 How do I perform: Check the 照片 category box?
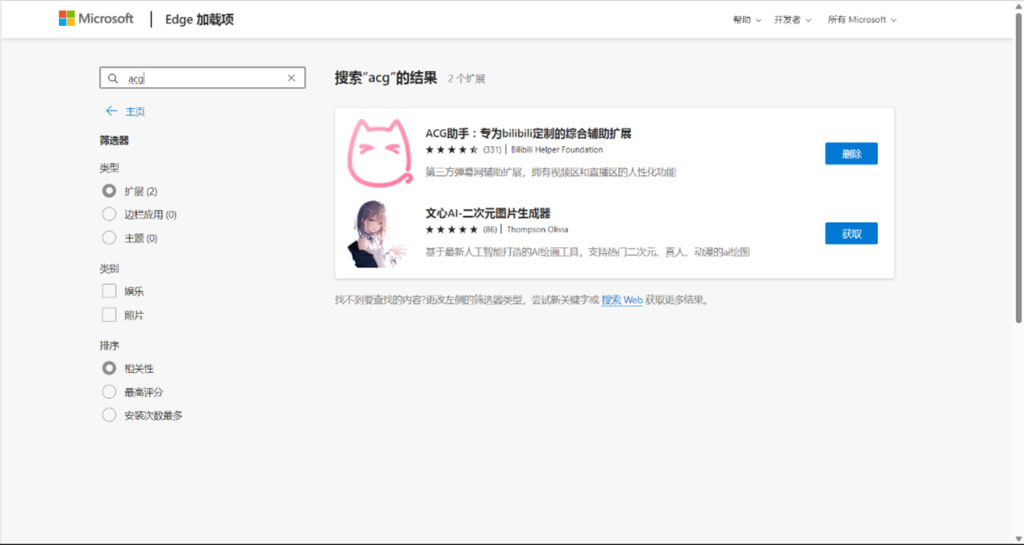[x=109, y=315]
